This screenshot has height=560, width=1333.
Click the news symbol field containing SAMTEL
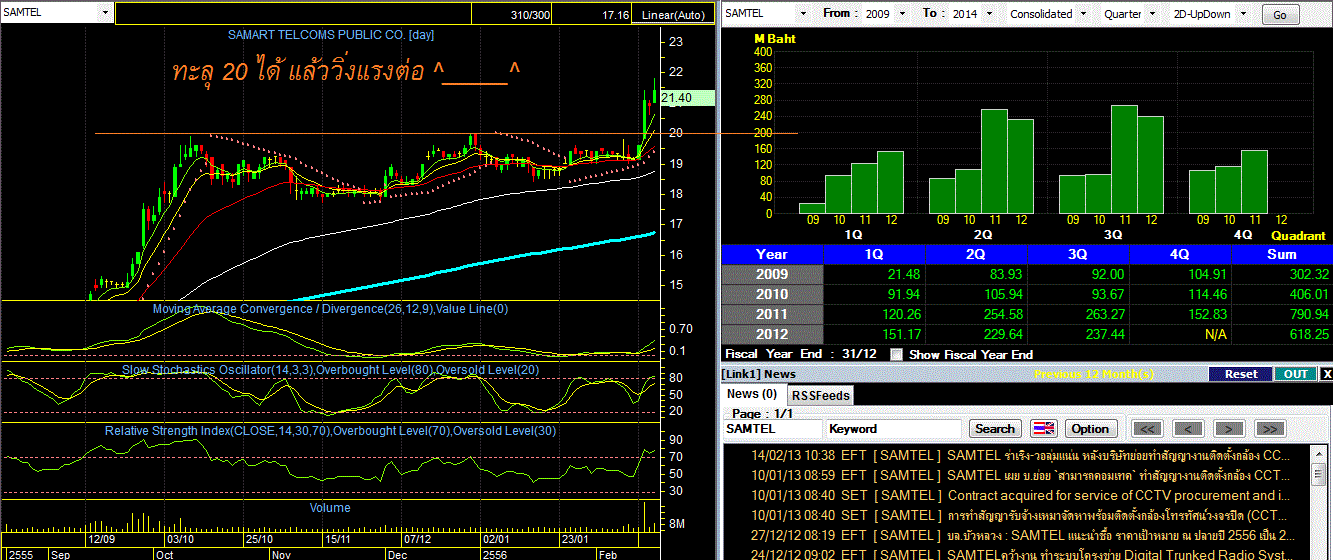point(774,429)
